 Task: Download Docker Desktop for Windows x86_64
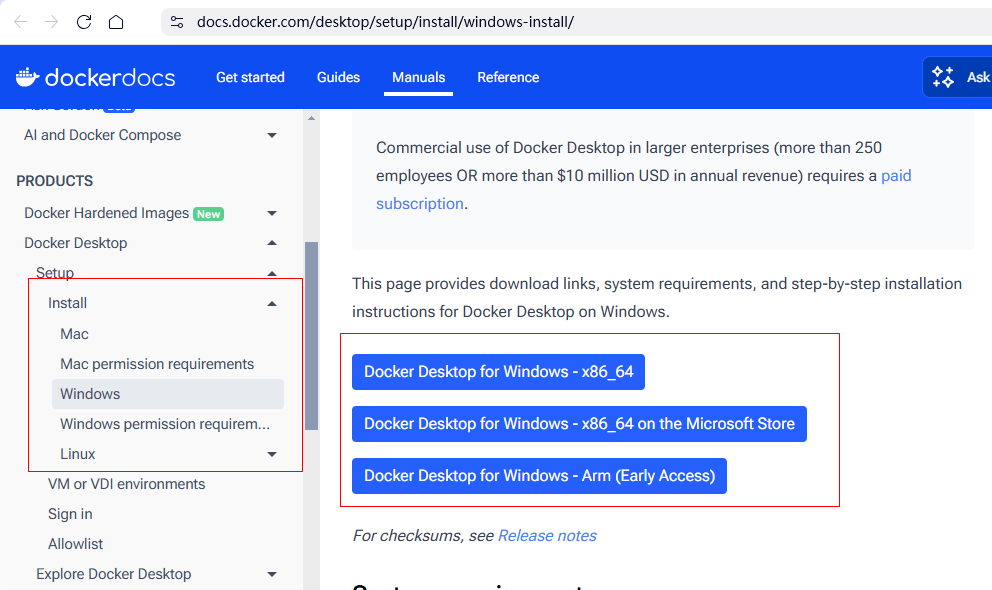[499, 372]
